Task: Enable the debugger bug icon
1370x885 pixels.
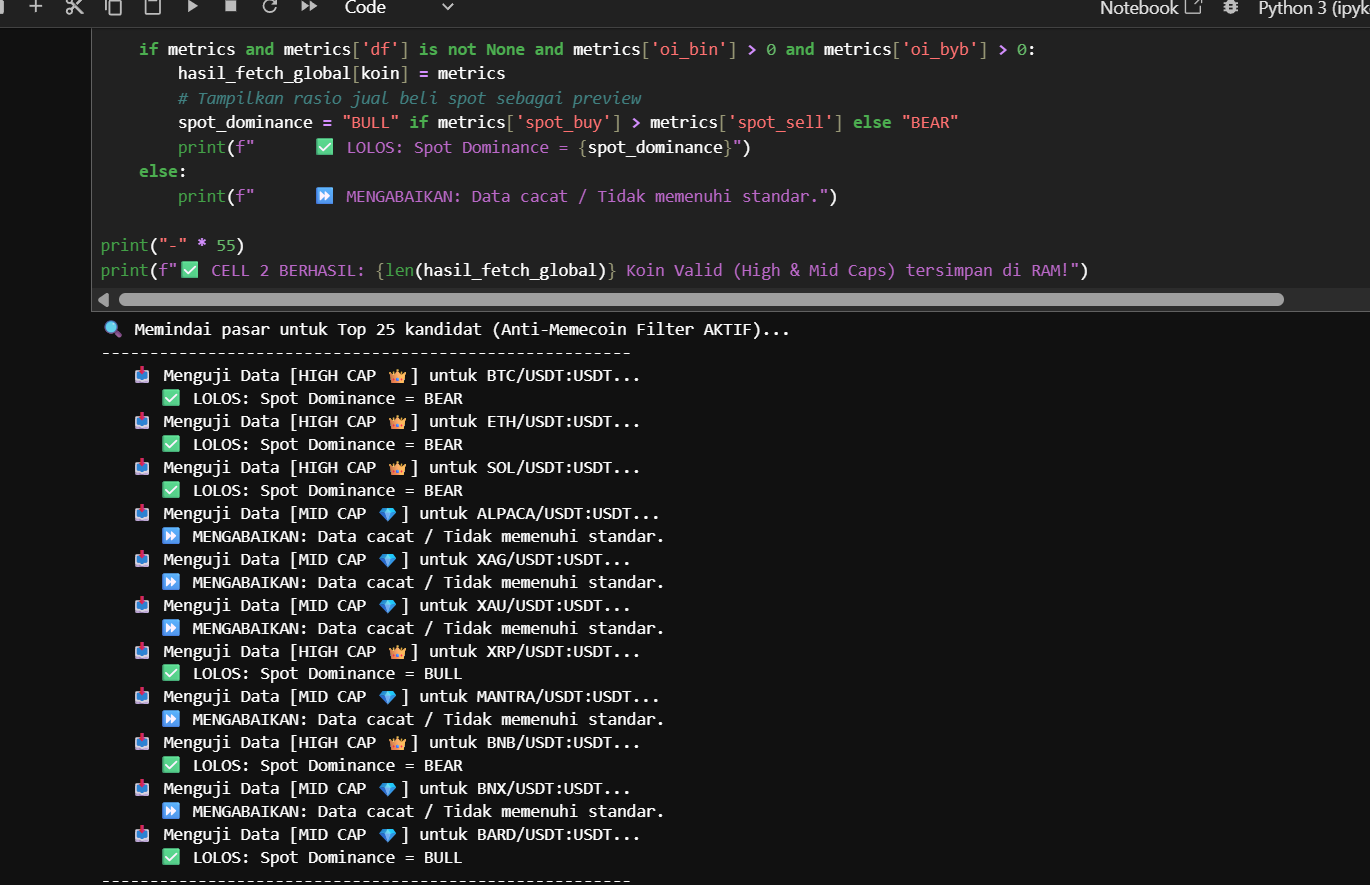Action: [1230, 7]
